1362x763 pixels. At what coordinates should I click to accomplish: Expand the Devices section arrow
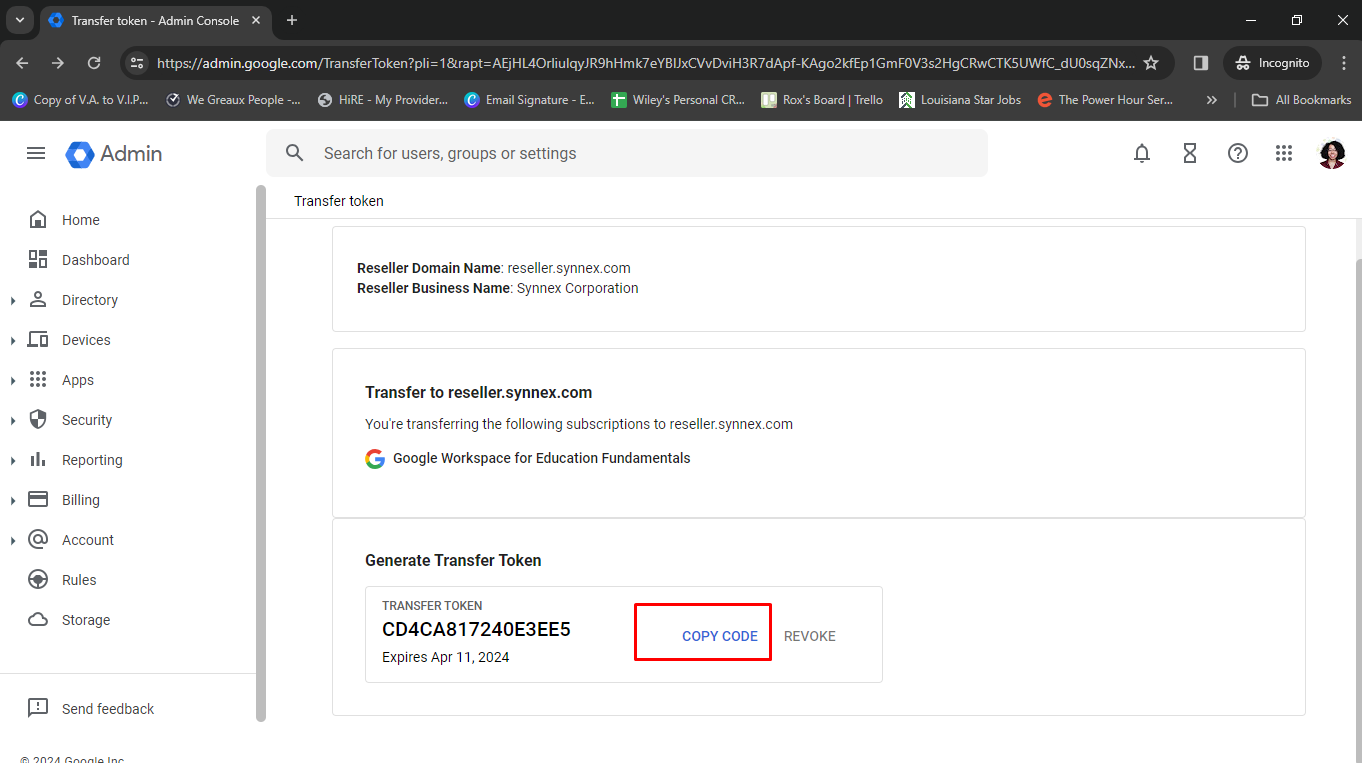click(13, 341)
